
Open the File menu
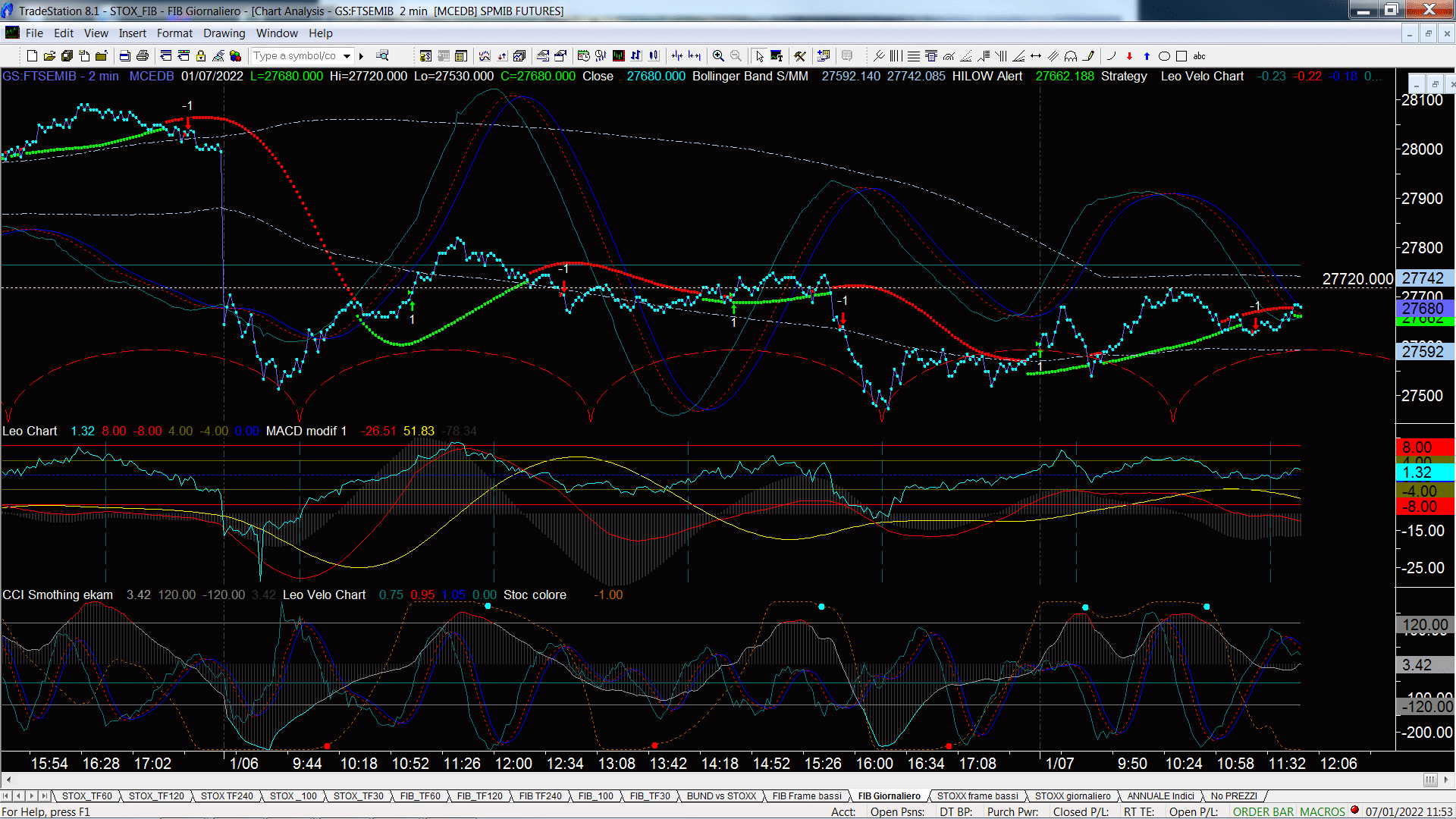[x=34, y=33]
